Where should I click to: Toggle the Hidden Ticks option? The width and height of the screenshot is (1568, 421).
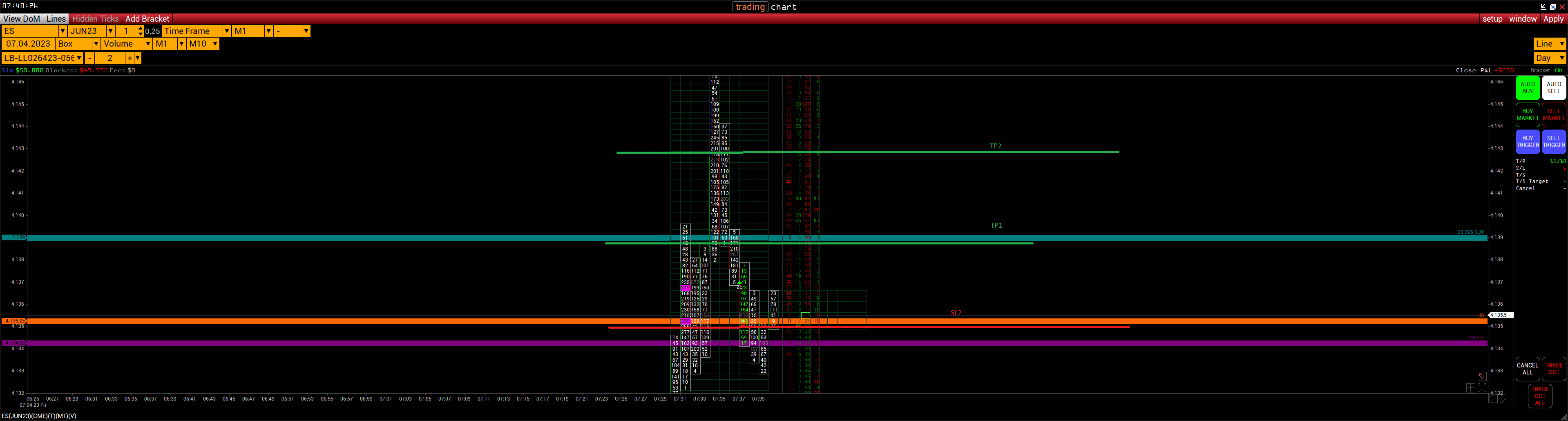(x=96, y=19)
